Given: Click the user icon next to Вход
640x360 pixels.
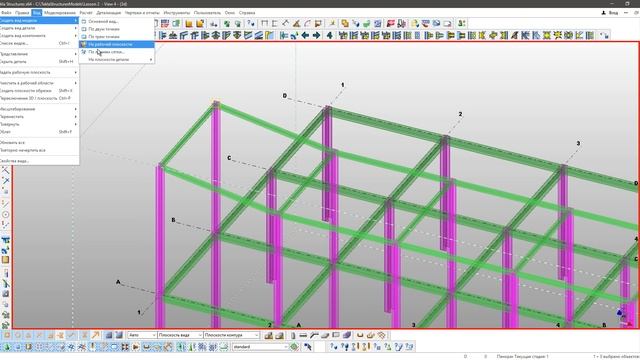Looking at the screenshot, I should pyautogui.click(x=603, y=13).
